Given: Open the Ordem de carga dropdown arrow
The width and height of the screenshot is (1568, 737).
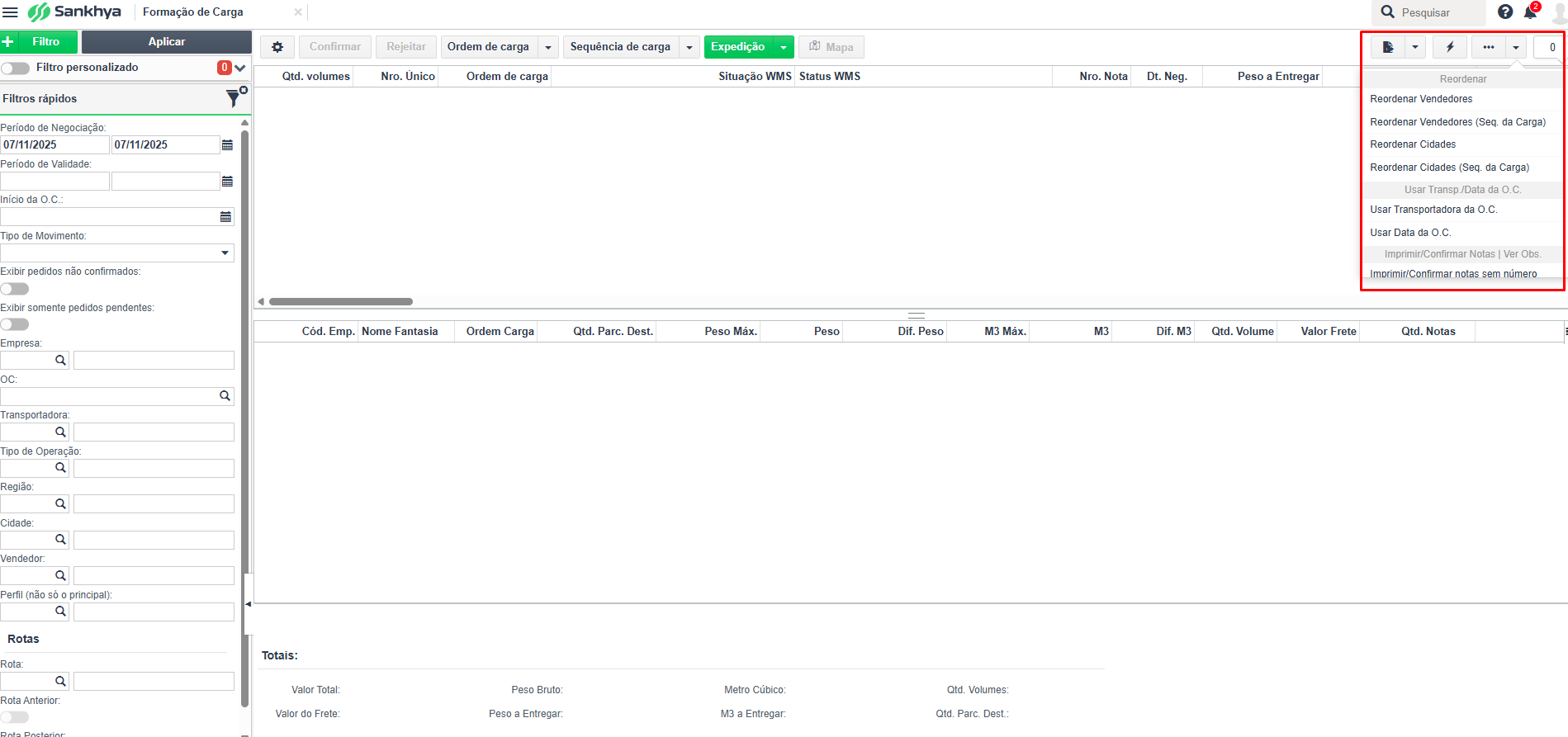Looking at the screenshot, I should (548, 47).
